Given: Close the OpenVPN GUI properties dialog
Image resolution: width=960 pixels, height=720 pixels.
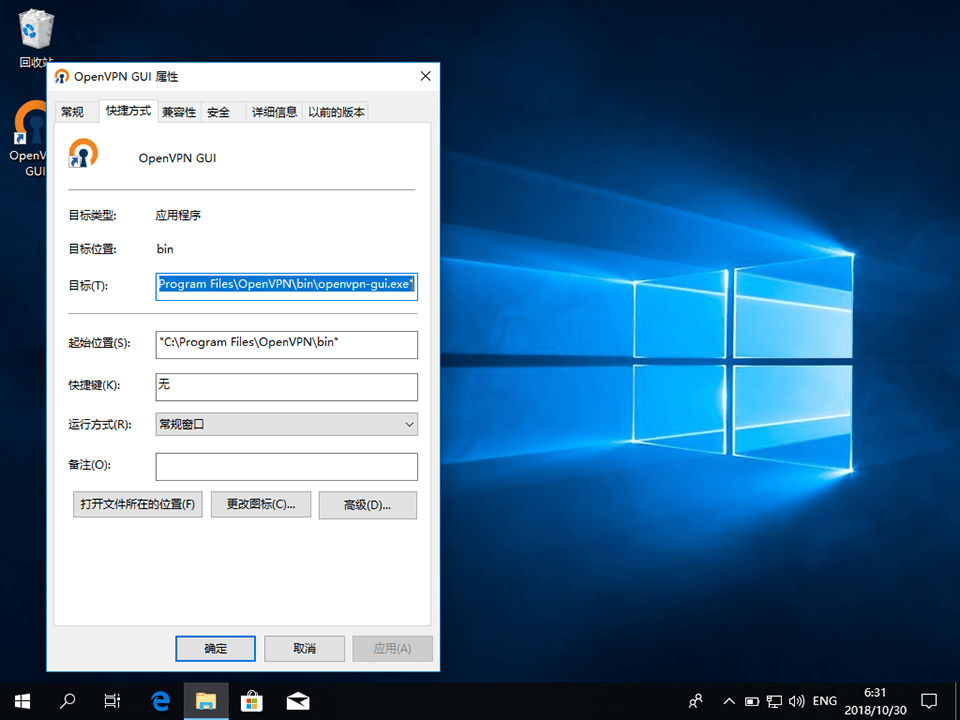Looking at the screenshot, I should [x=426, y=76].
